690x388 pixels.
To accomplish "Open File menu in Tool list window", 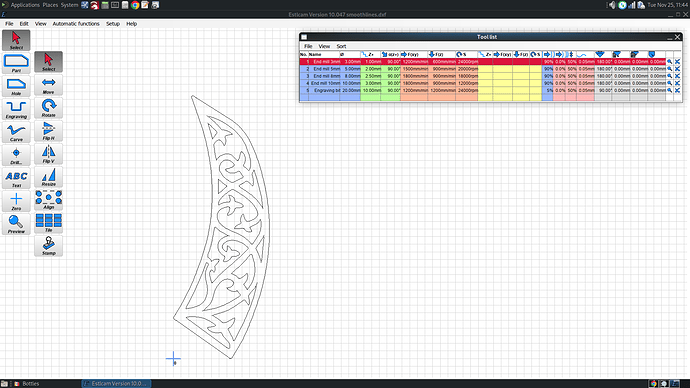I will tap(308, 46).
